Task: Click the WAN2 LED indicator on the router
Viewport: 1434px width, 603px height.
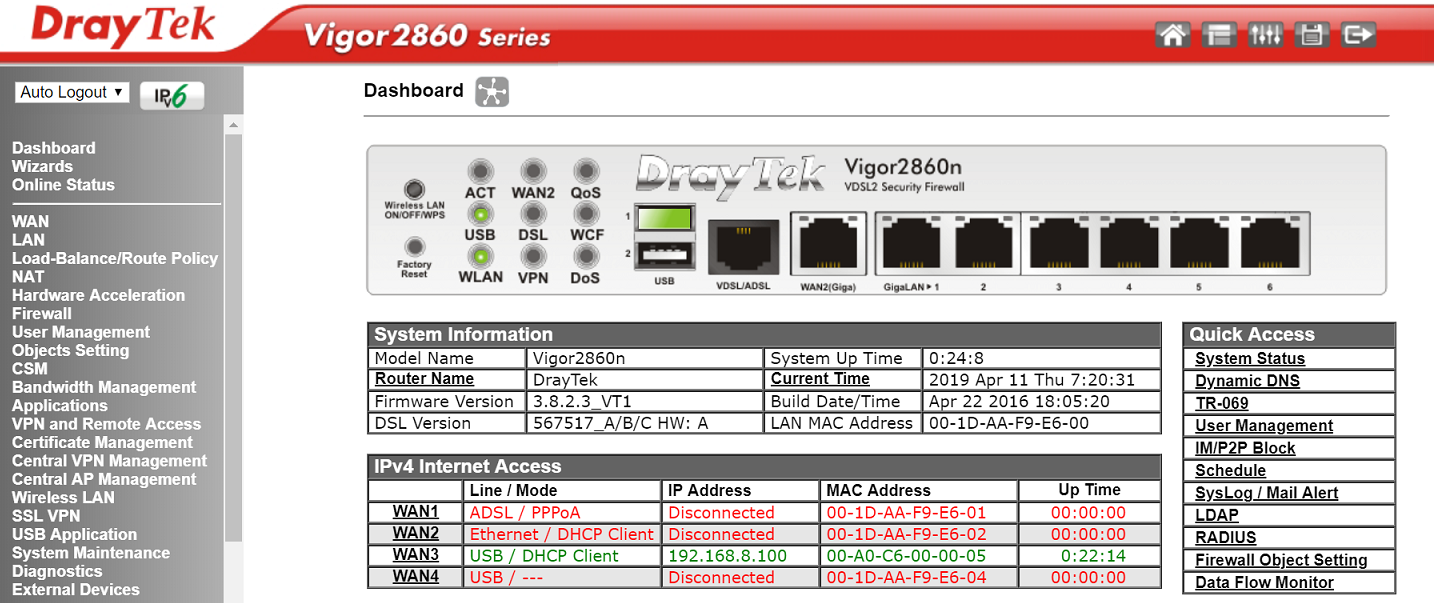Action: point(533,171)
